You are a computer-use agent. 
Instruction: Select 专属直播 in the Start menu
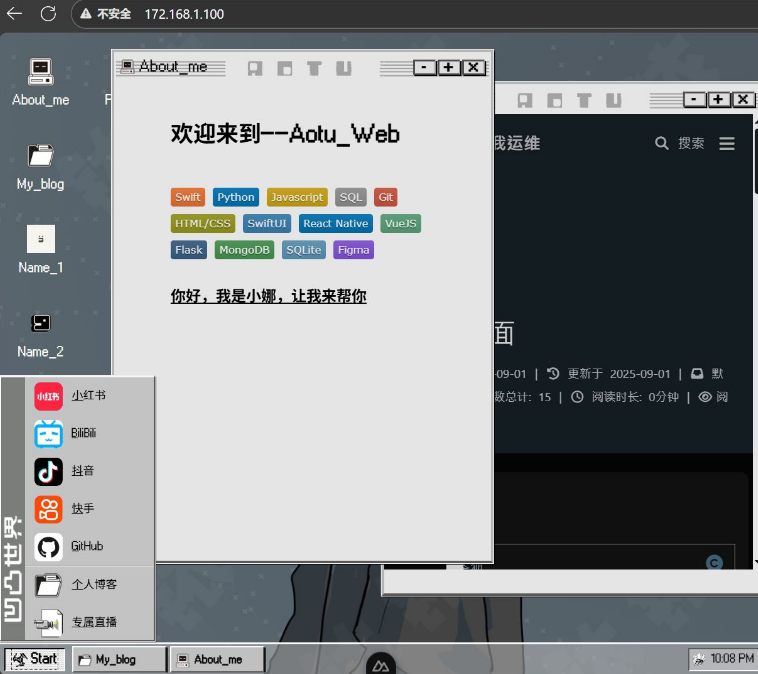92,622
